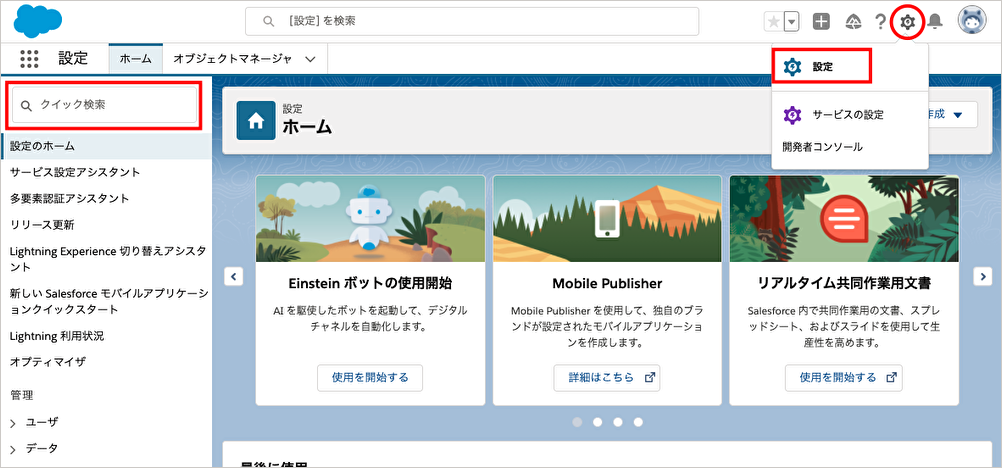1002x468 pixels.
Task: Open the notifications bell
Action: [936, 22]
